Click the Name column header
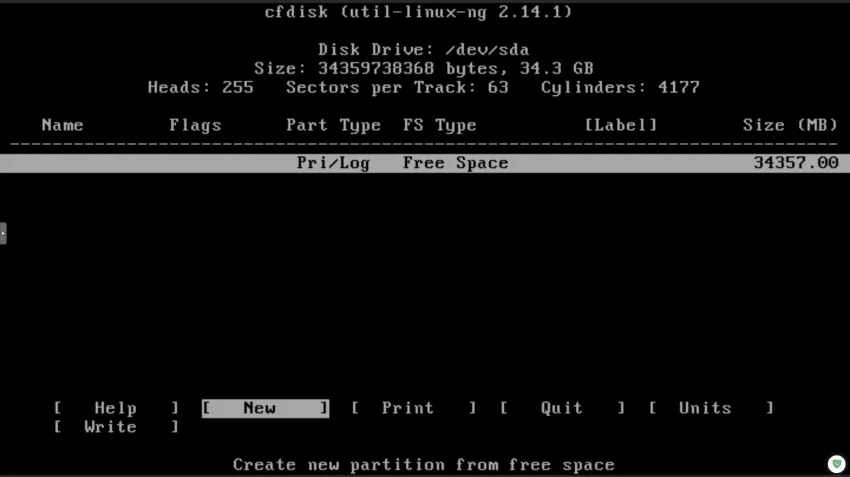The width and height of the screenshot is (850, 477). click(x=62, y=125)
